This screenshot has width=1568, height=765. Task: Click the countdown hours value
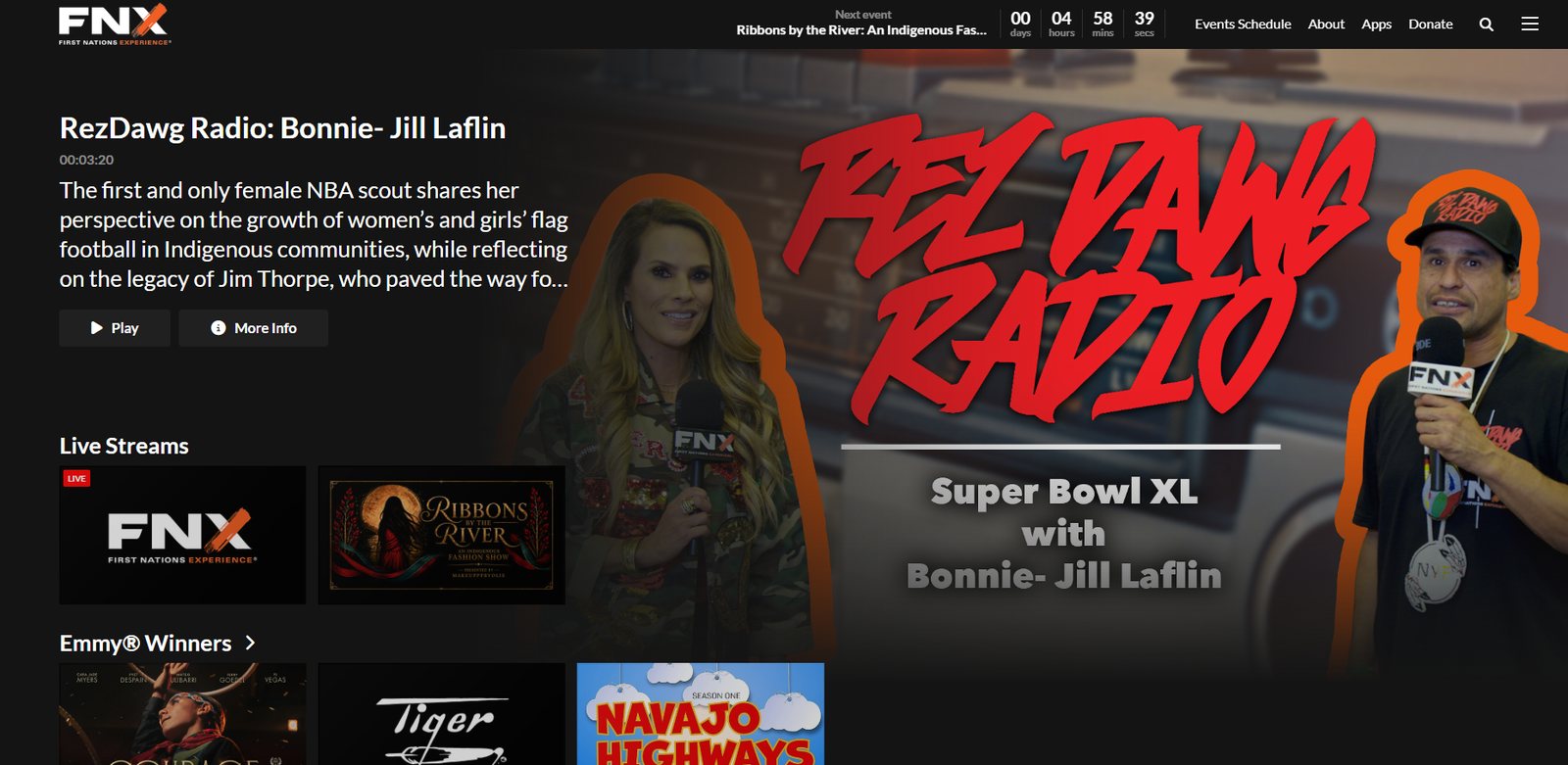(1061, 19)
